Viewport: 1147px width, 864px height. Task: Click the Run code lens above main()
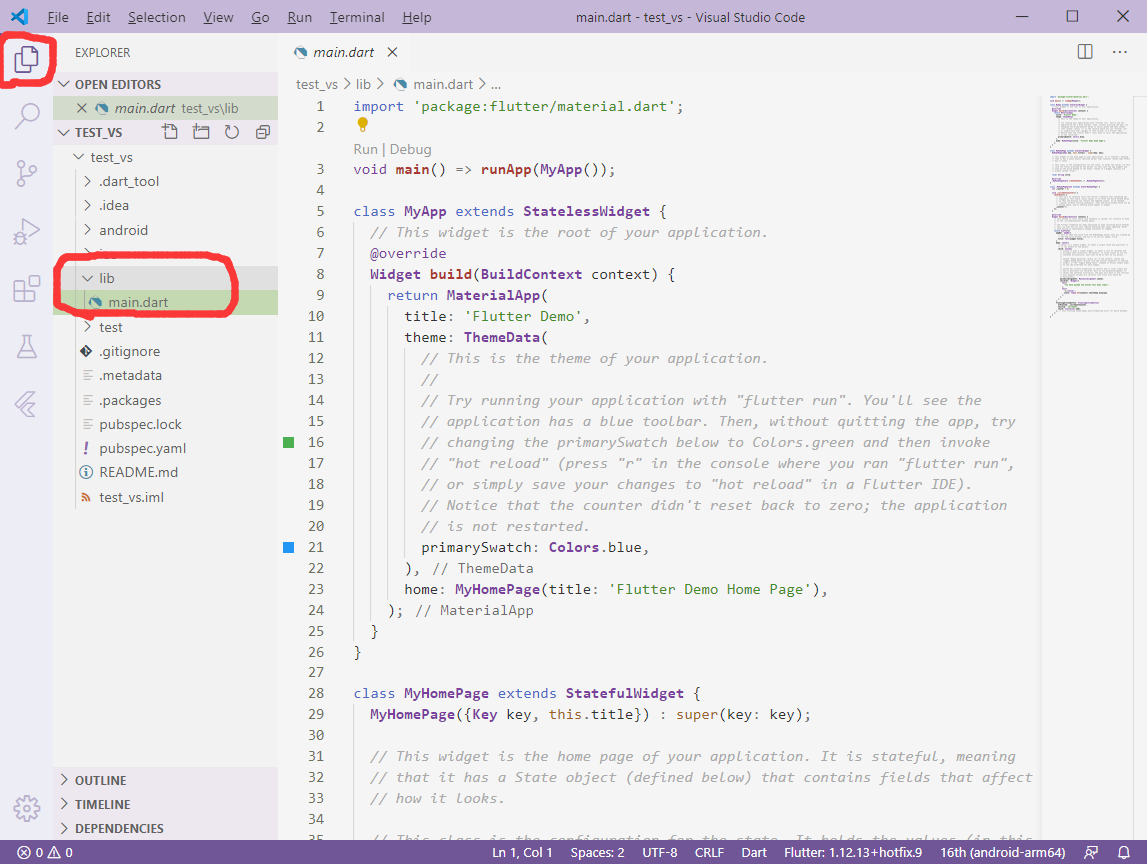[x=365, y=149]
